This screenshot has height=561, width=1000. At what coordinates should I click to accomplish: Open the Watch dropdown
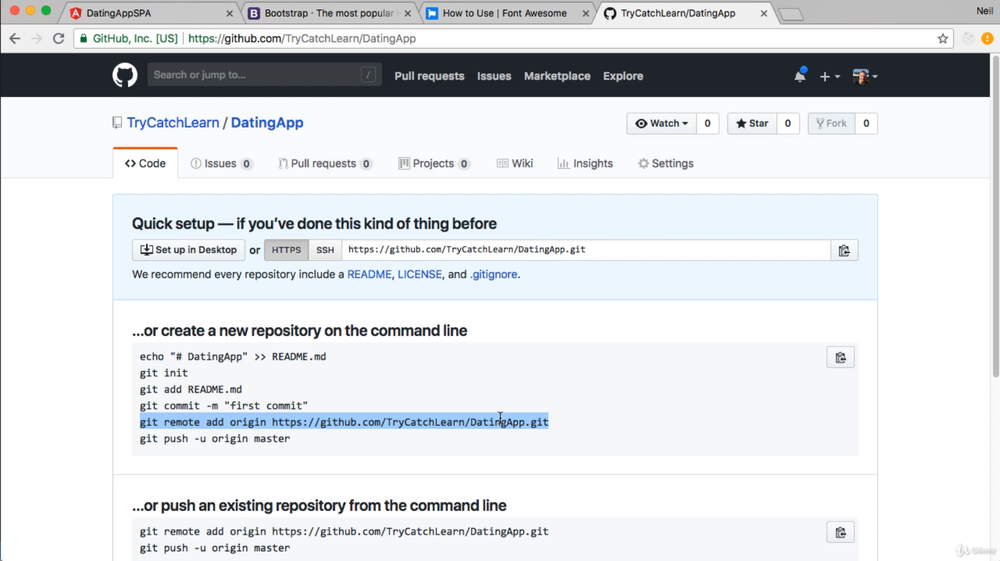(x=661, y=124)
